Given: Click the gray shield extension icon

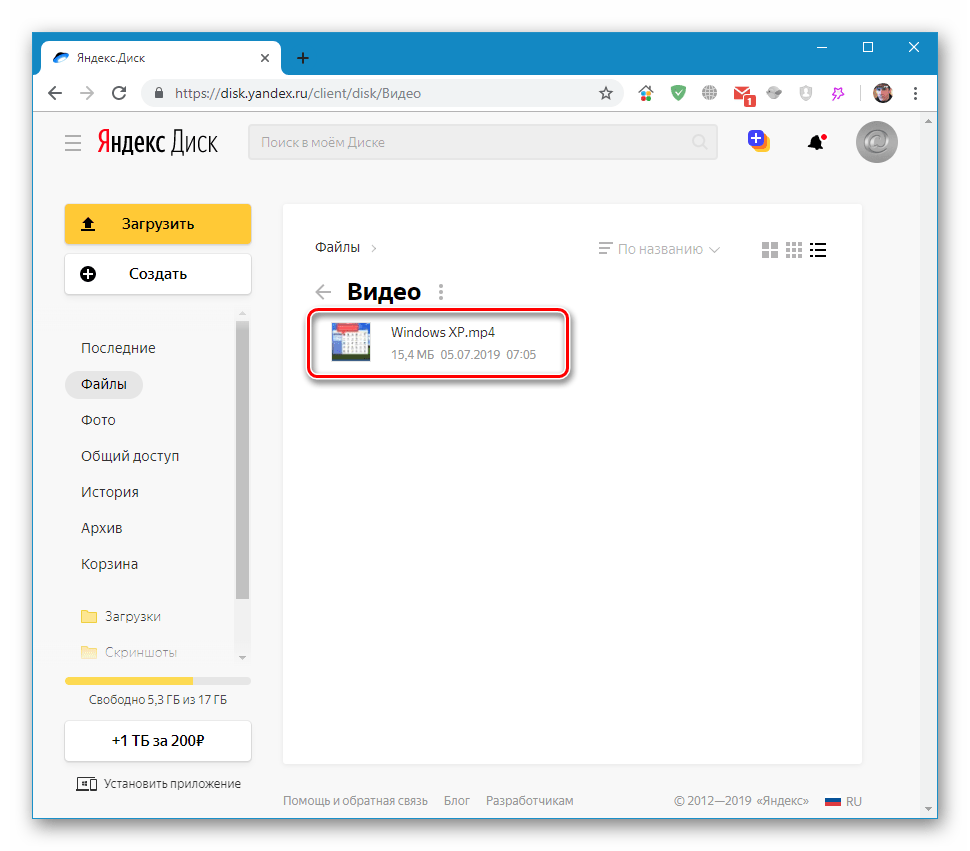Looking at the screenshot, I should (805, 93).
